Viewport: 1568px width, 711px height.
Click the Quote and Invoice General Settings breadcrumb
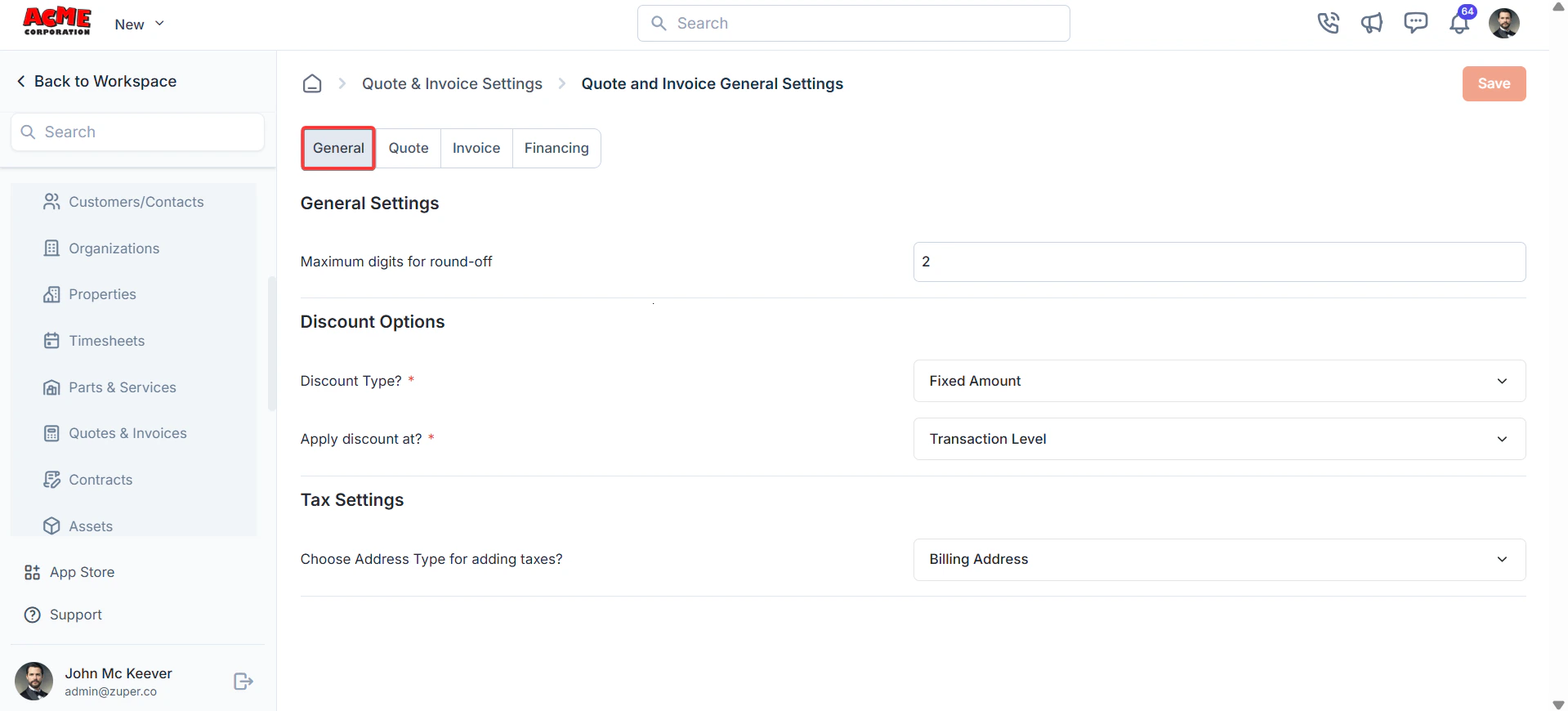click(x=712, y=83)
